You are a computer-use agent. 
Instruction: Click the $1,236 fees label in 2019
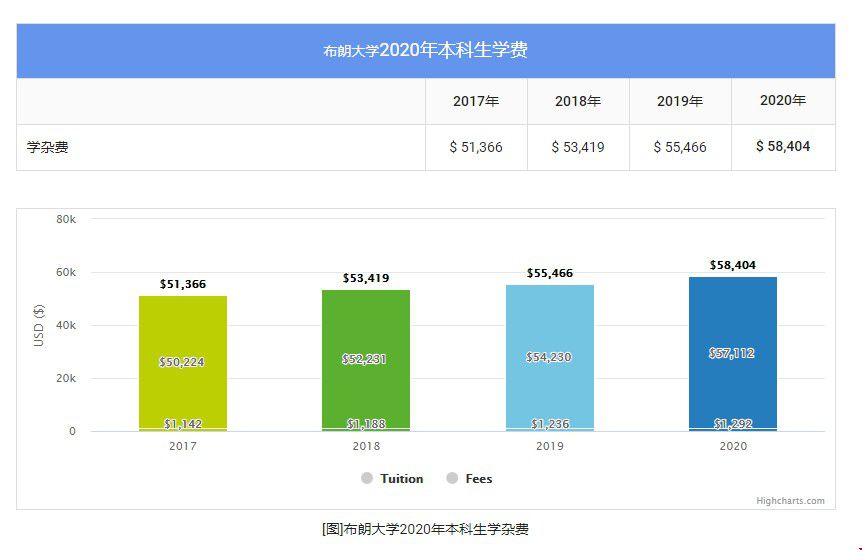tap(550, 424)
